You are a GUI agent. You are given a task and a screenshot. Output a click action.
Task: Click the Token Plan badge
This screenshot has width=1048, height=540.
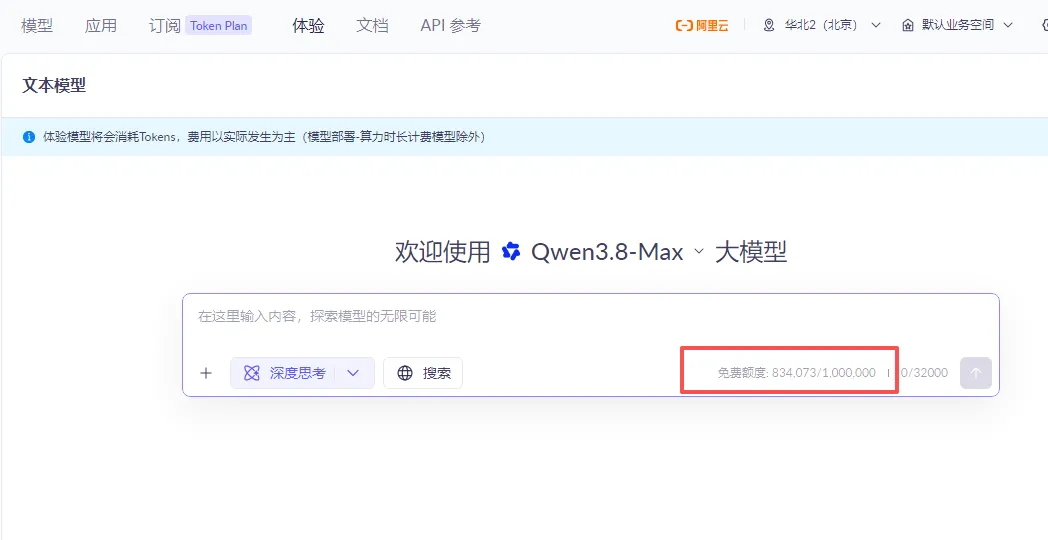click(x=219, y=26)
